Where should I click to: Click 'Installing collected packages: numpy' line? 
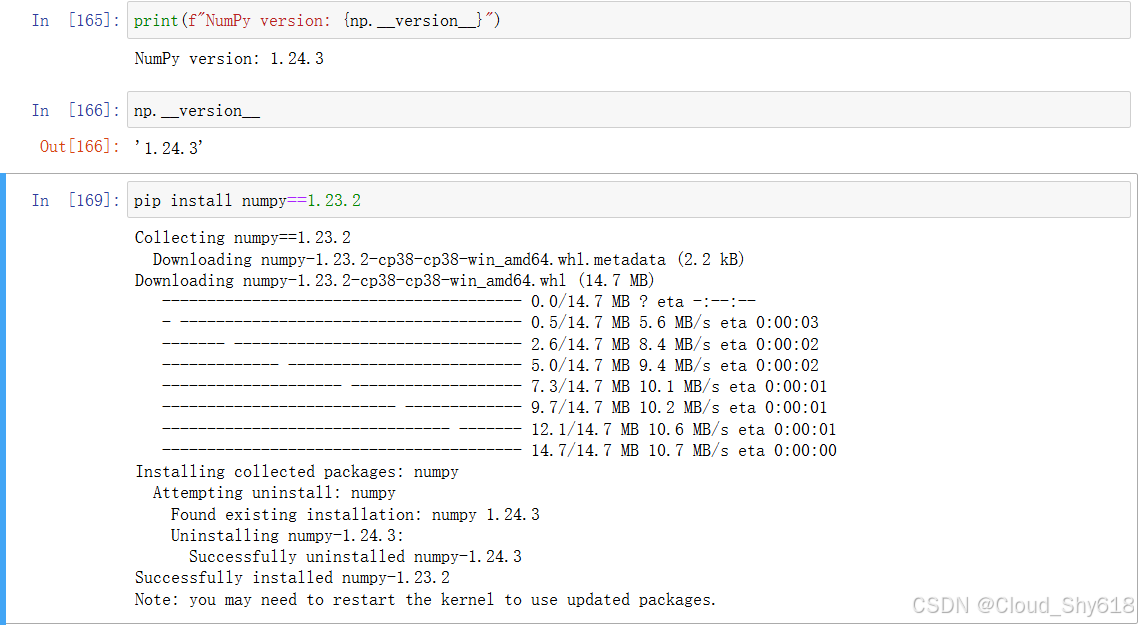tap(297, 472)
